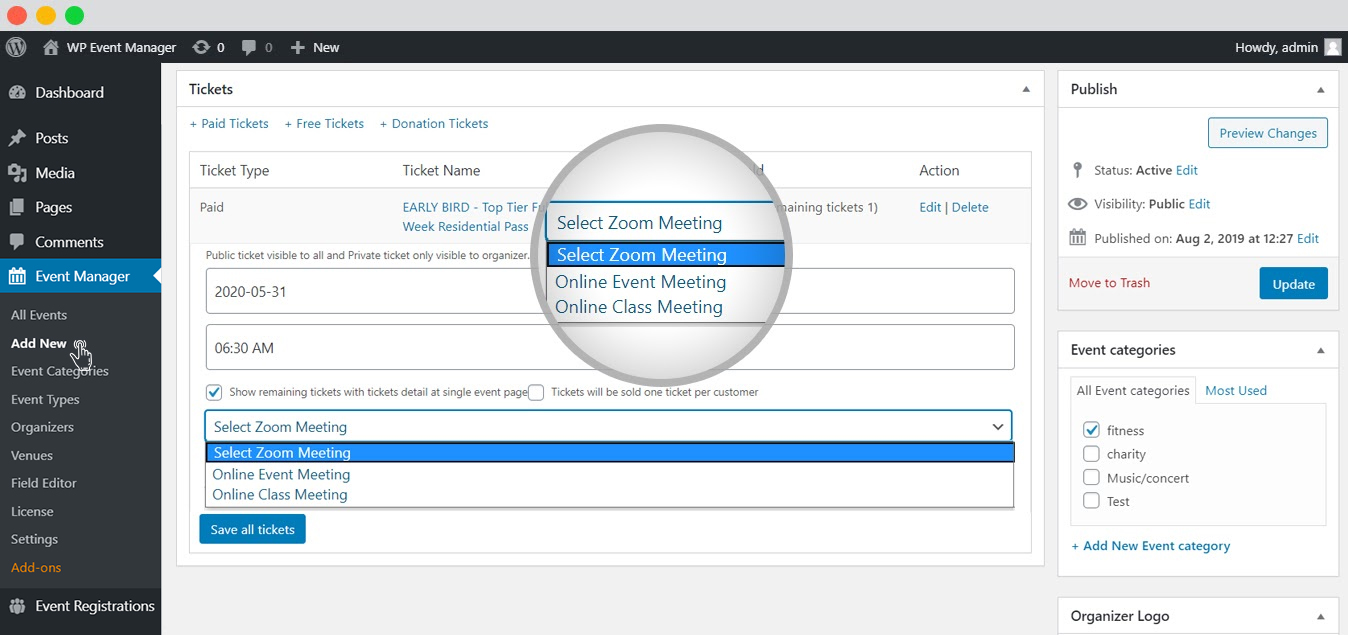Viewport: 1348px width, 635px height.
Task: Click the 06:30 AM time field
Action: pos(610,347)
